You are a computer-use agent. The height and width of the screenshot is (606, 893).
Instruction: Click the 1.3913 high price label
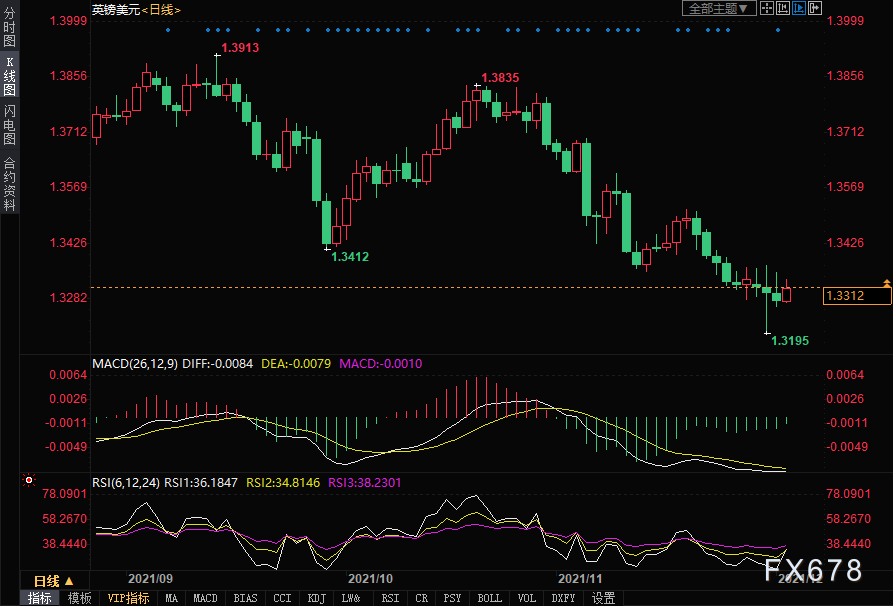tap(240, 48)
